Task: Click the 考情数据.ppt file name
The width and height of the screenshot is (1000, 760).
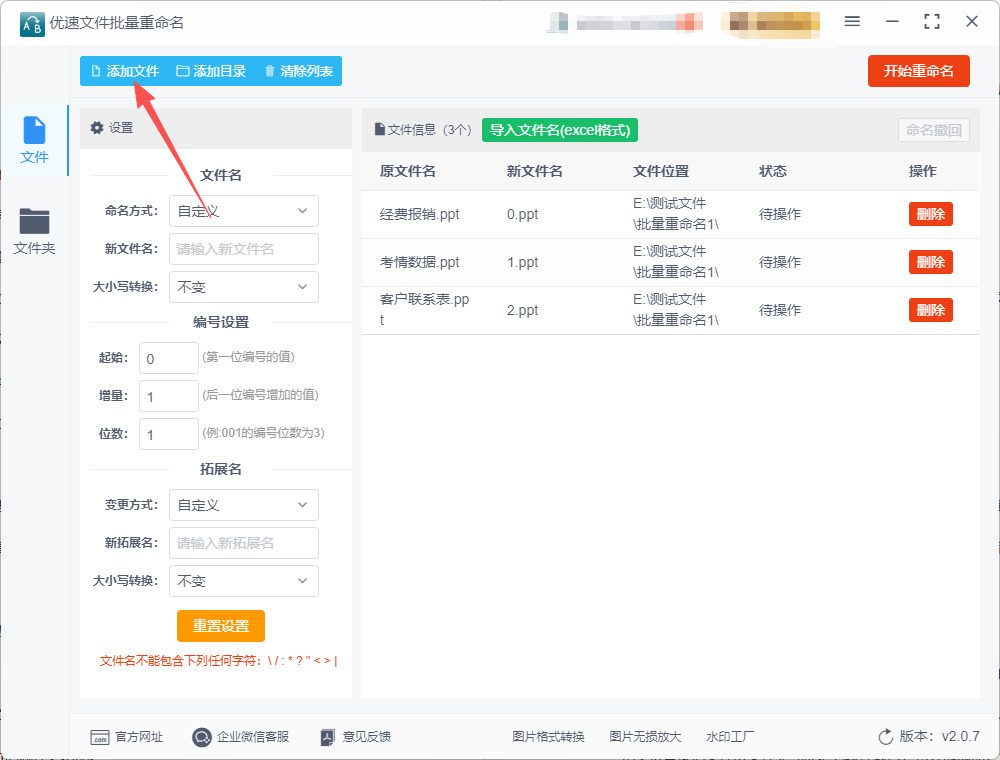Action: coord(420,262)
